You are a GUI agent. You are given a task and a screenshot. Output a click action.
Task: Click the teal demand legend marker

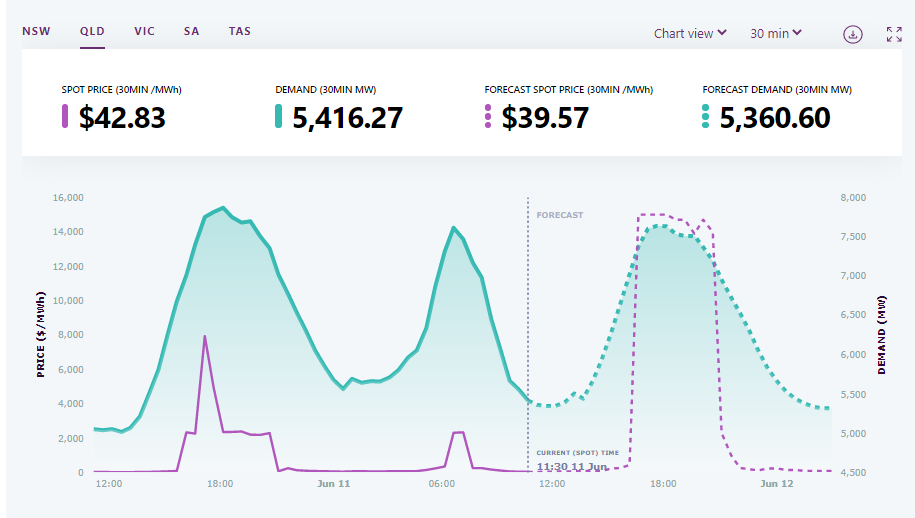pyautogui.click(x=279, y=117)
